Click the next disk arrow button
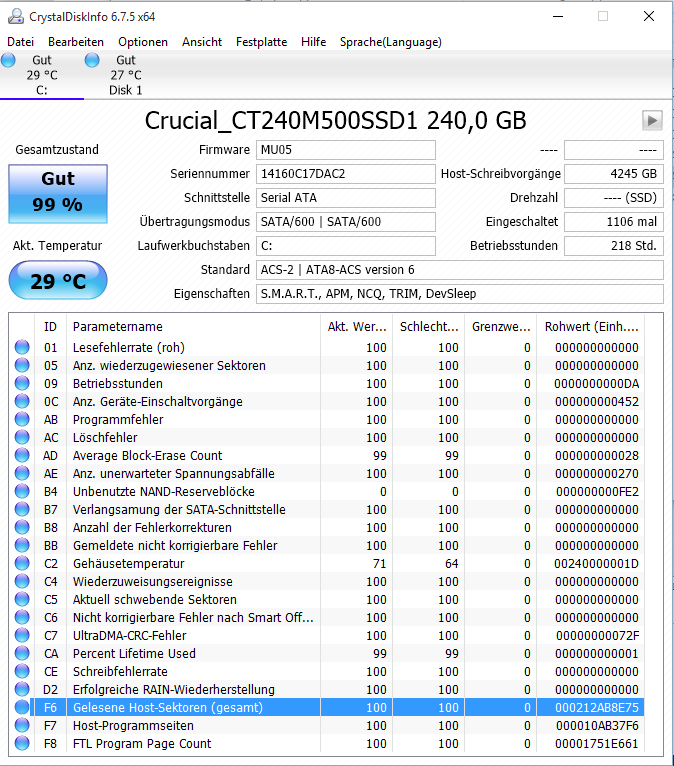The image size is (674, 766). click(x=652, y=120)
